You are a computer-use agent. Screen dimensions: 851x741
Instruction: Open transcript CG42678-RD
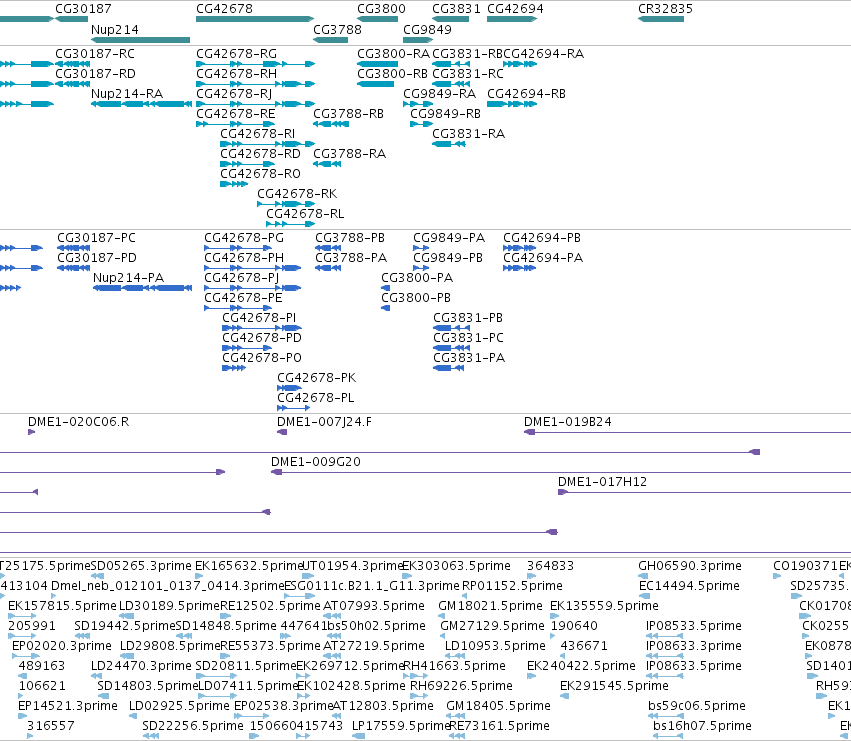[x=261, y=154]
